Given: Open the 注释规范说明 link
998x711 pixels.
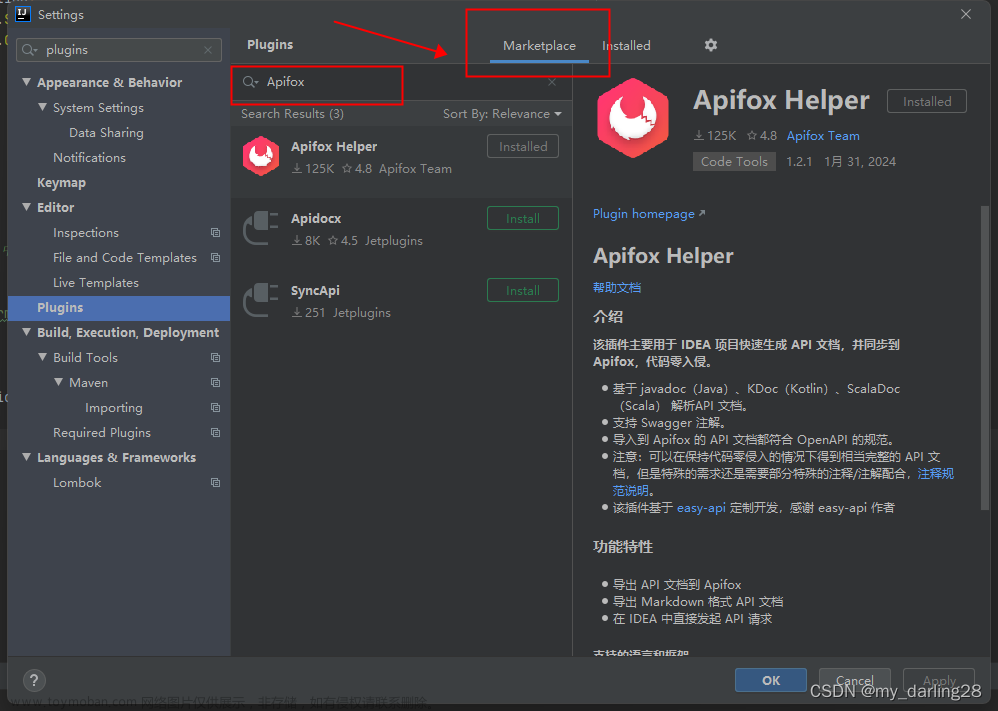Looking at the screenshot, I should [x=936, y=474].
